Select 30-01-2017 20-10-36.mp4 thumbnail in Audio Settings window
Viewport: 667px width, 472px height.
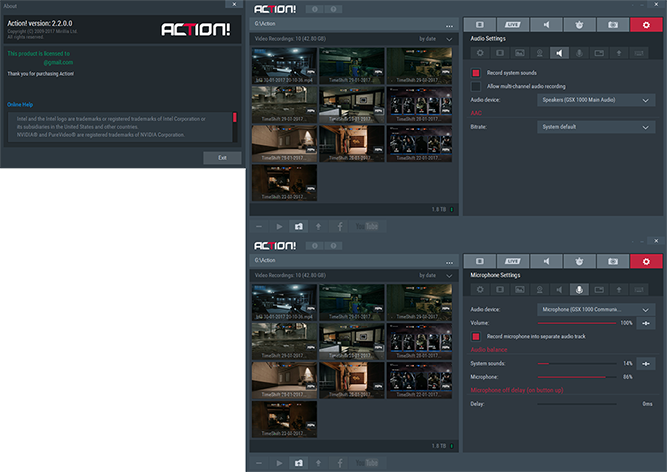(284, 65)
